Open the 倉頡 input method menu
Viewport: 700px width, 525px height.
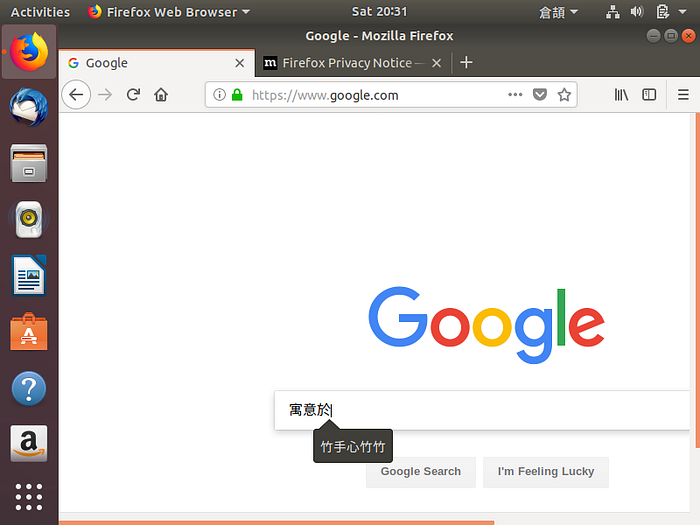[x=558, y=12]
